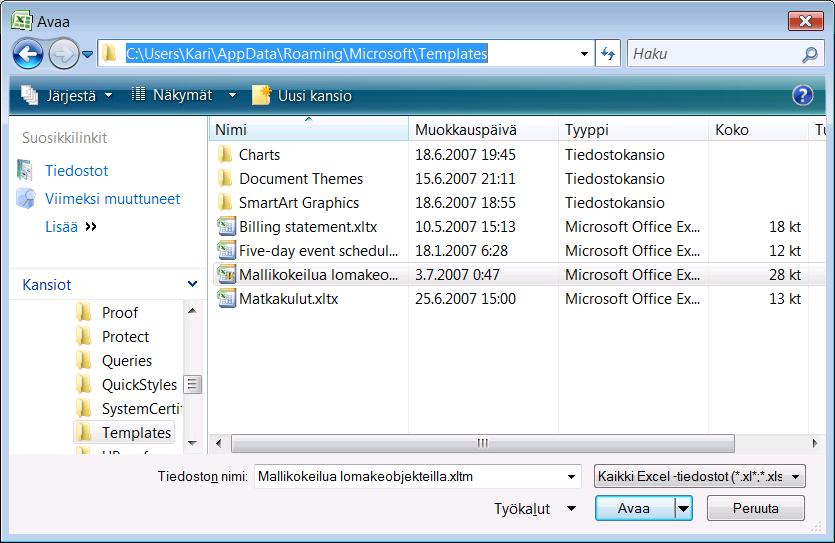Click the help question mark icon
Viewport: 835px width, 543px height.
(x=802, y=96)
